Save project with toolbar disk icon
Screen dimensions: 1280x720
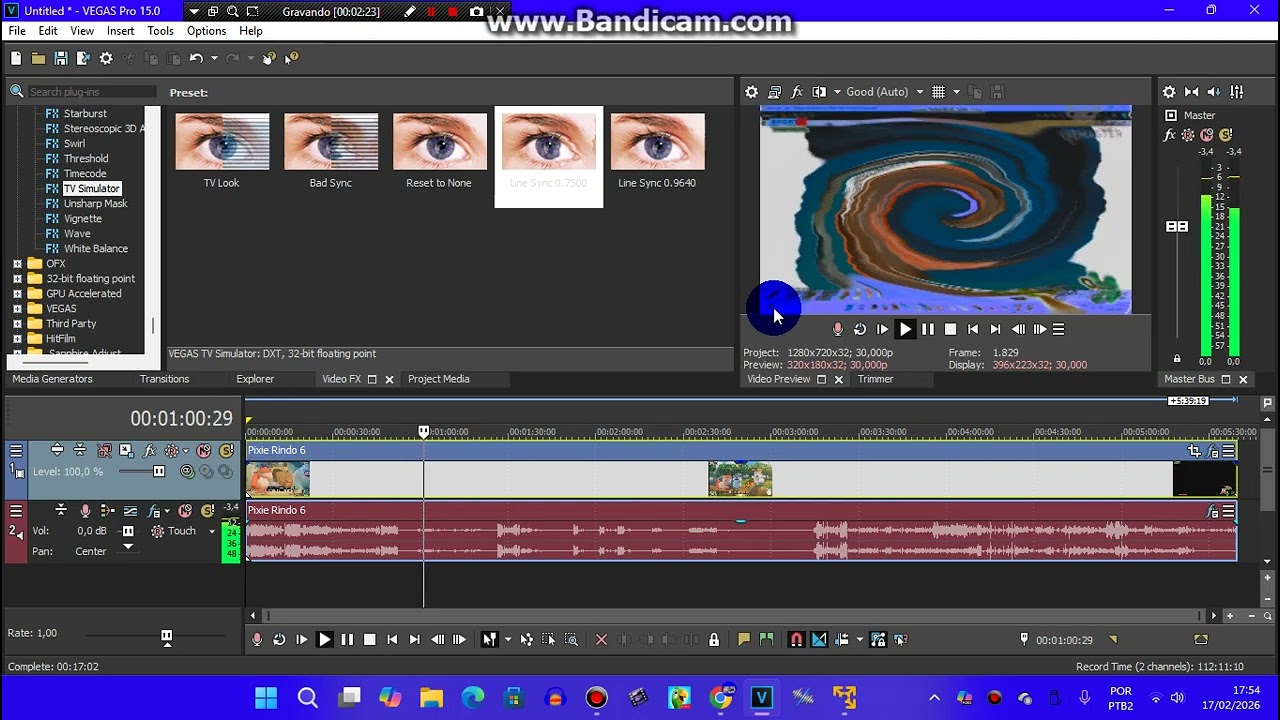tap(61, 59)
